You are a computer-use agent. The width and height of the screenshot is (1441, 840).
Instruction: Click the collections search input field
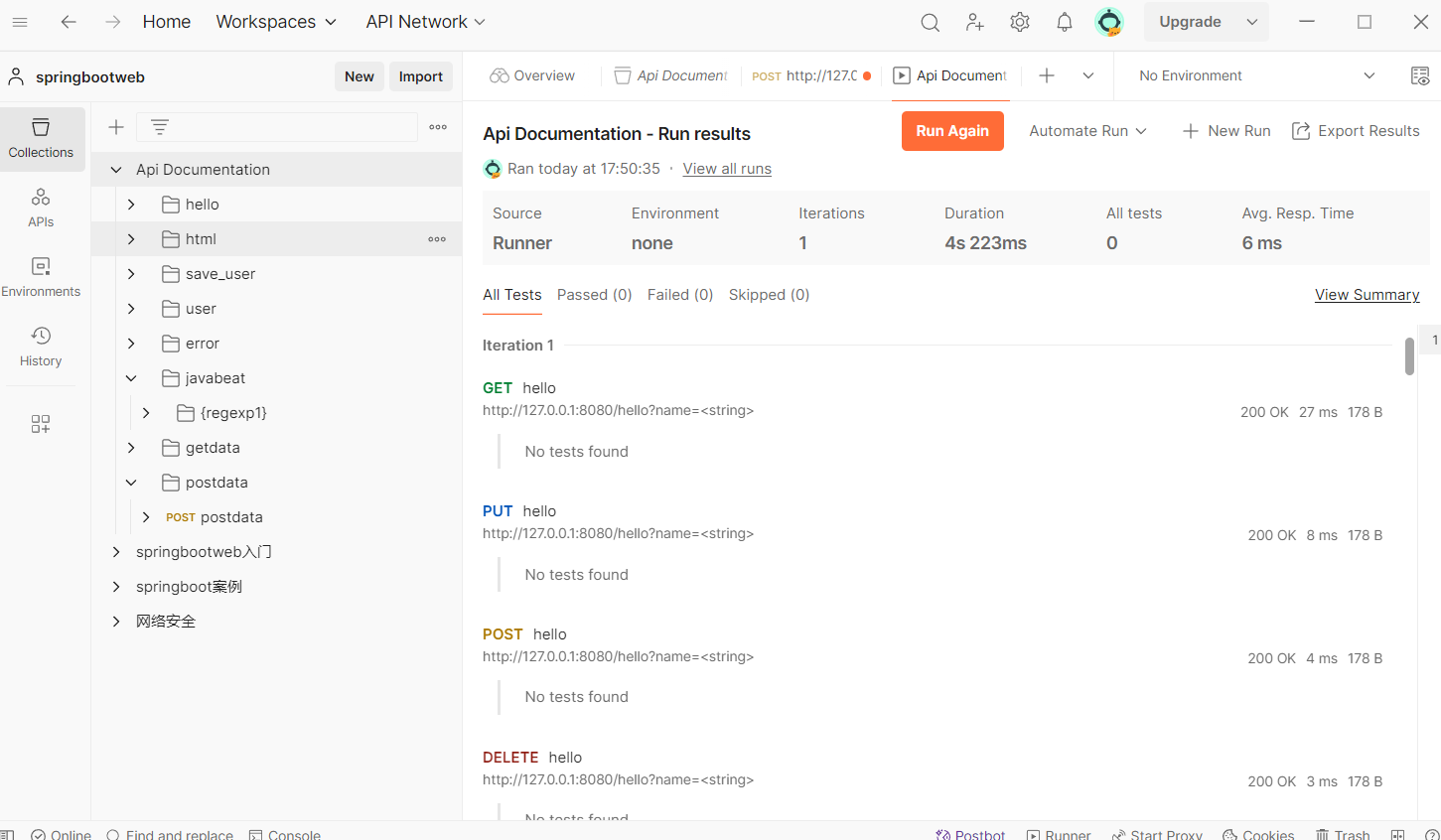click(x=277, y=127)
